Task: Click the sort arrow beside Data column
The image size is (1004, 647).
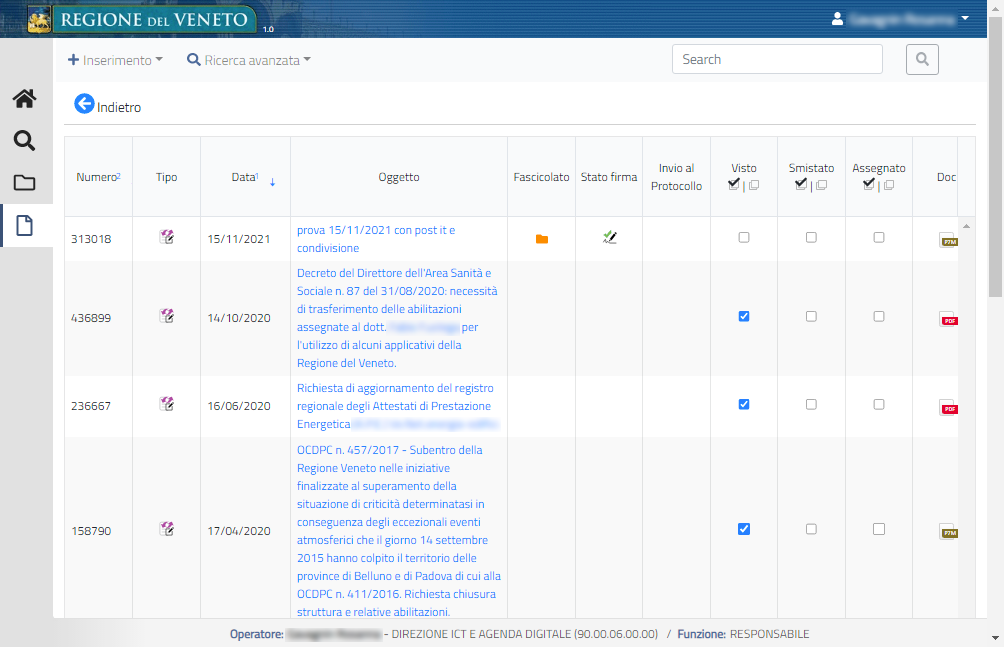Action: pos(272,182)
